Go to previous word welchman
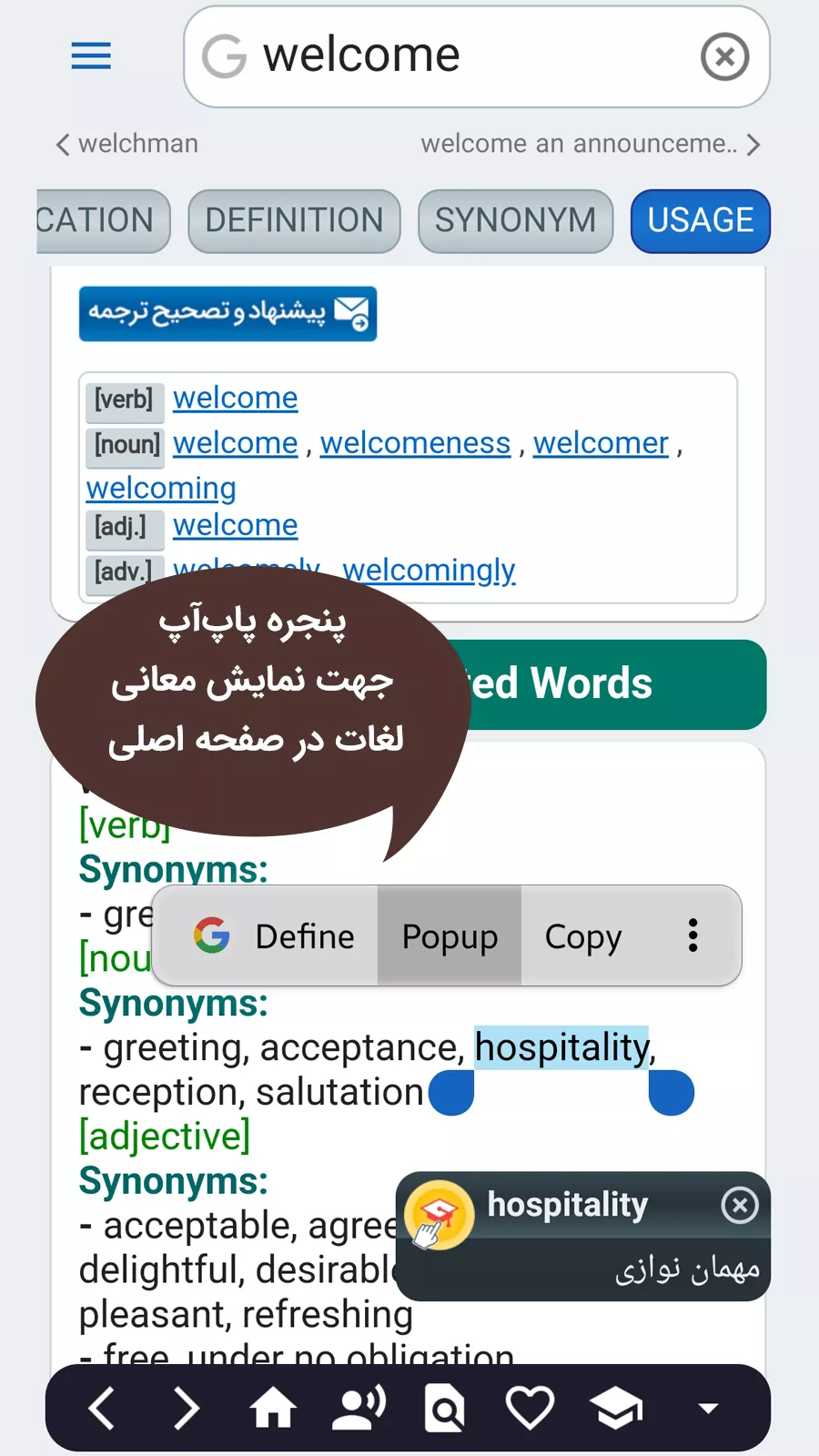 point(127,144)
